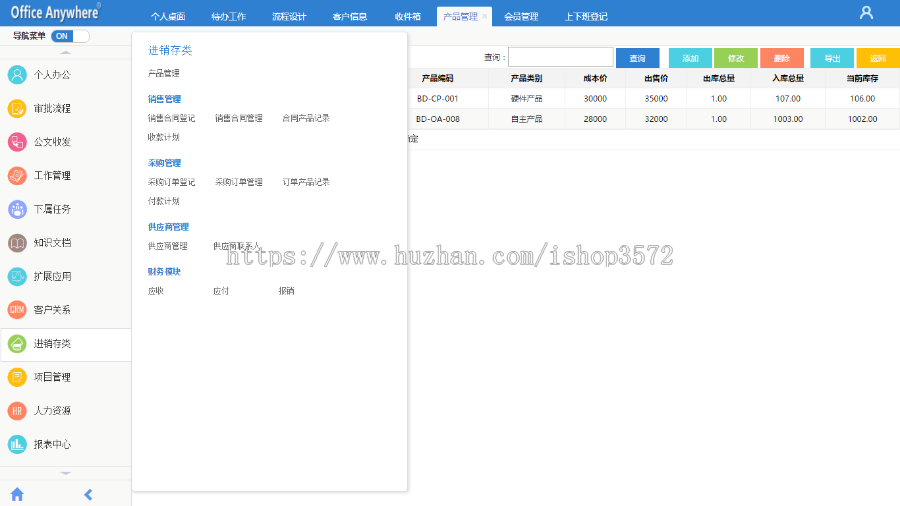Switch to 上下班登记 tab
The height and width of the screenshot is (506, 900).
click(586, 17)
